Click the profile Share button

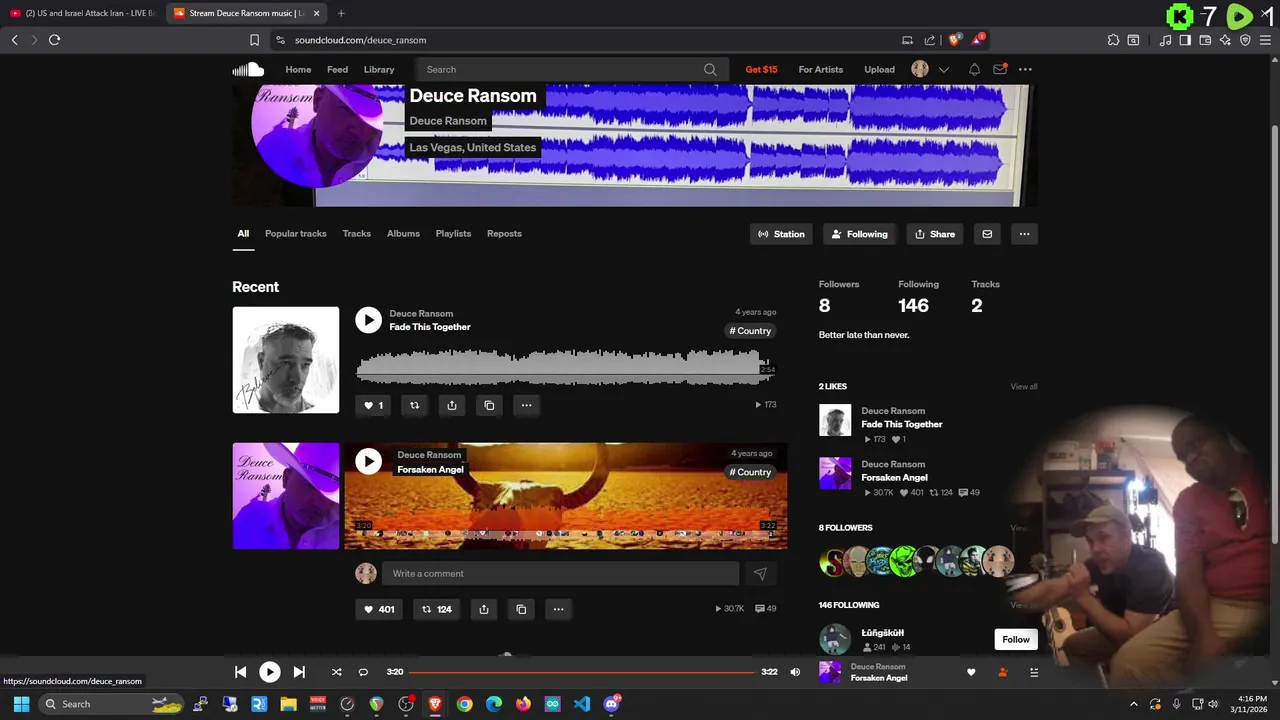pyautogui.click(x=935, y=234)
